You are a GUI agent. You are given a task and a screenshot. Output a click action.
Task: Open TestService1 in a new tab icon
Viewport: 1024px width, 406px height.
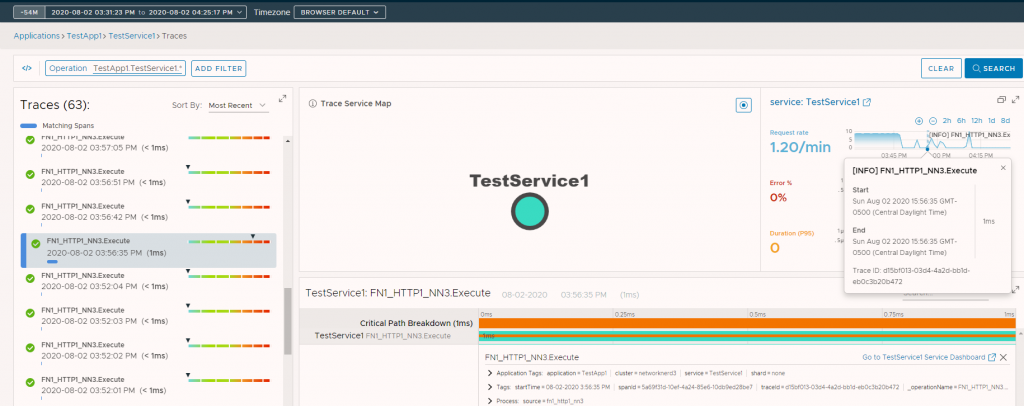pos(867,102)
